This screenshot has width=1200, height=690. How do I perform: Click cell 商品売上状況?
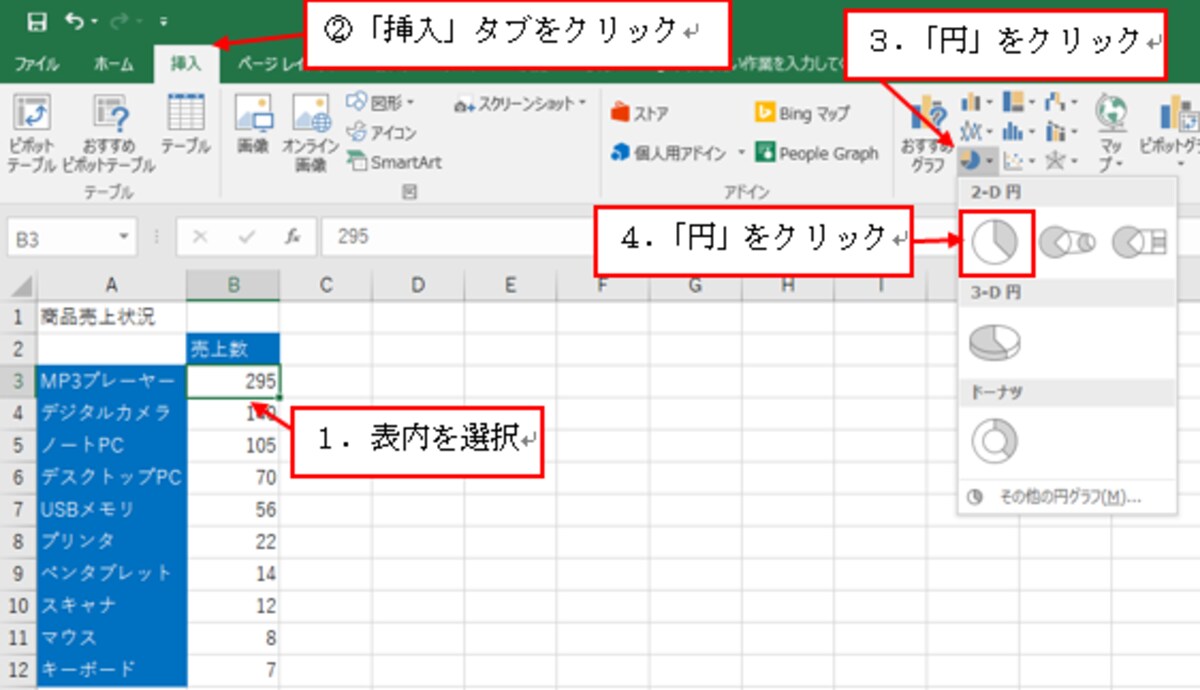pyautogui.click(x=111, y=317)
